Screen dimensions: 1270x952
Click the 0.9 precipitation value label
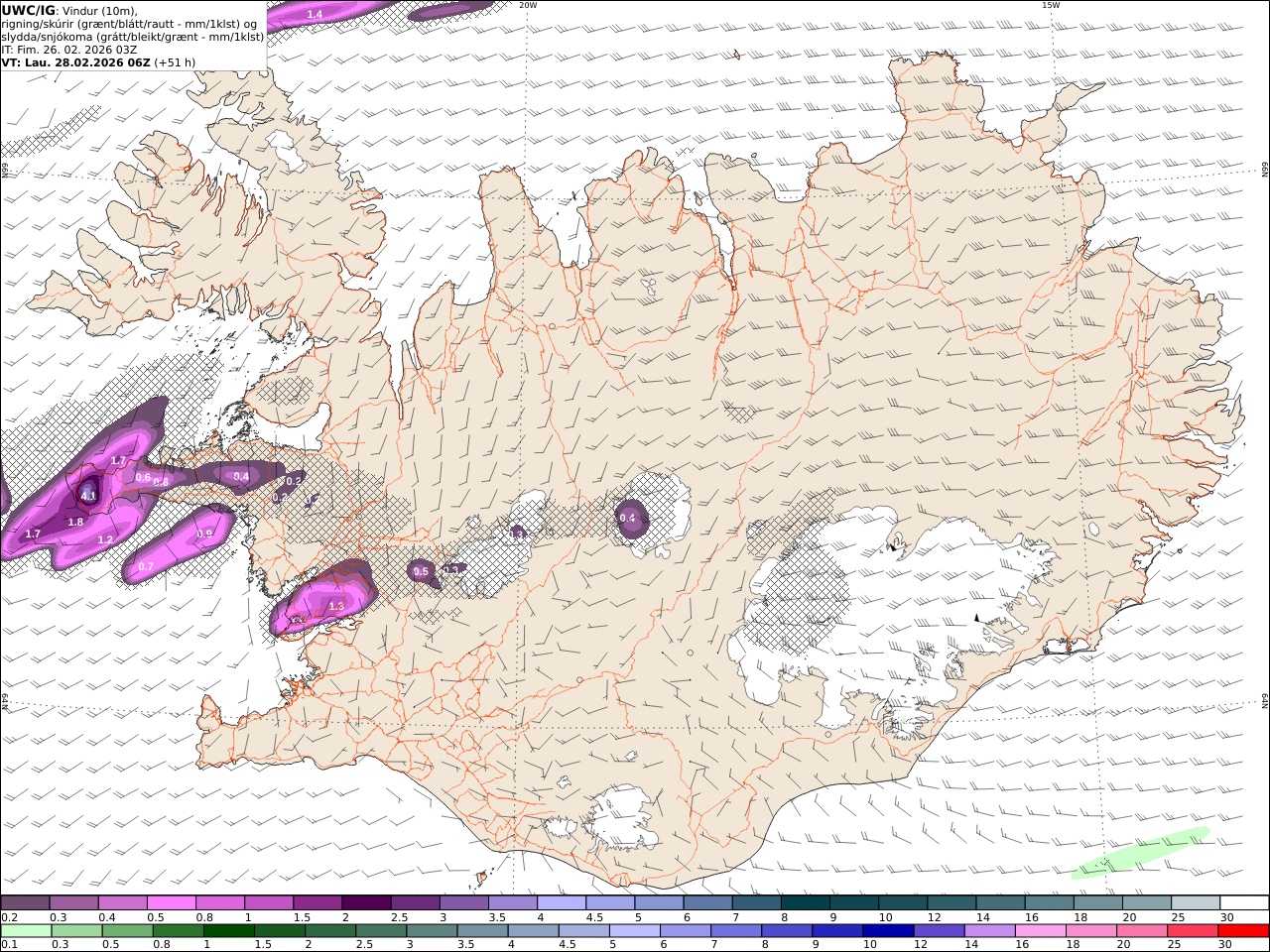204,534
